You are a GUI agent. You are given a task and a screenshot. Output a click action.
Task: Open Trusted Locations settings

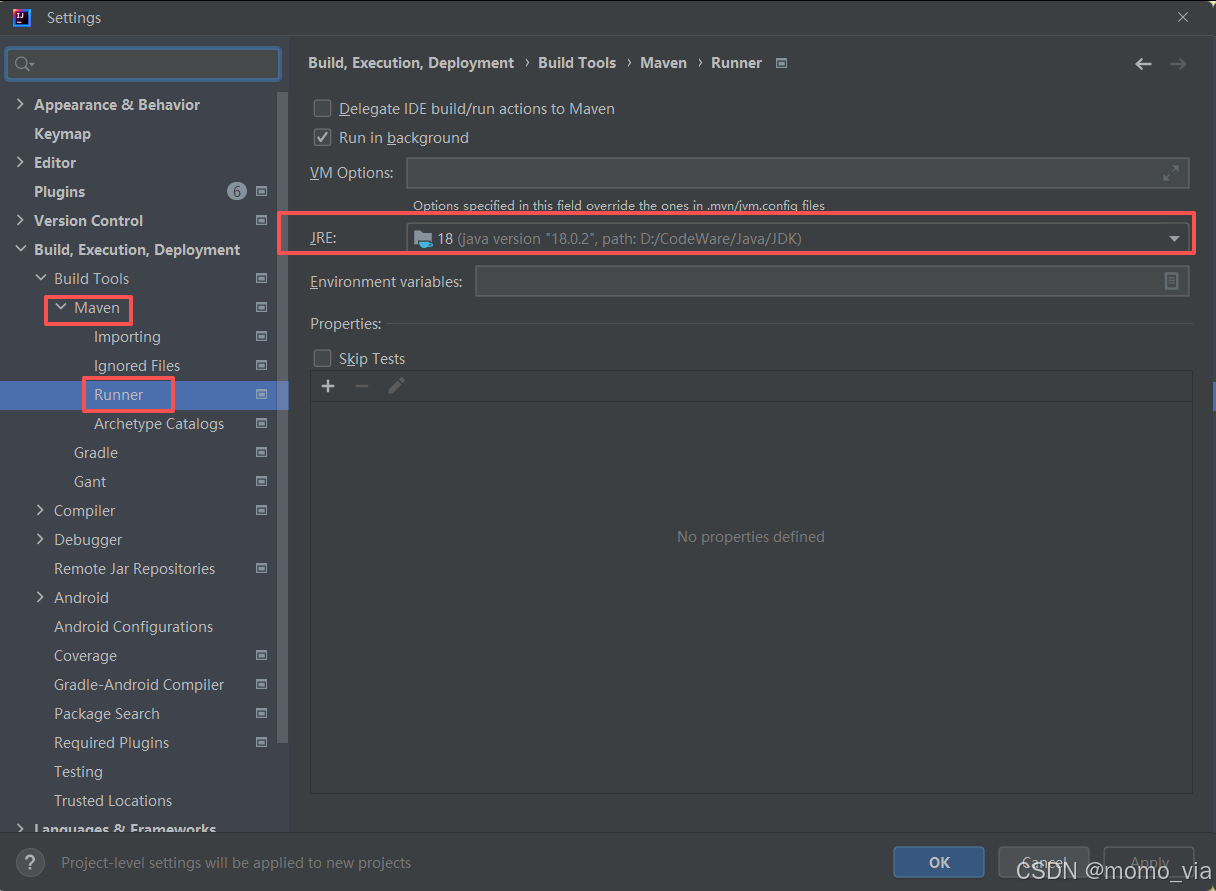113,800
